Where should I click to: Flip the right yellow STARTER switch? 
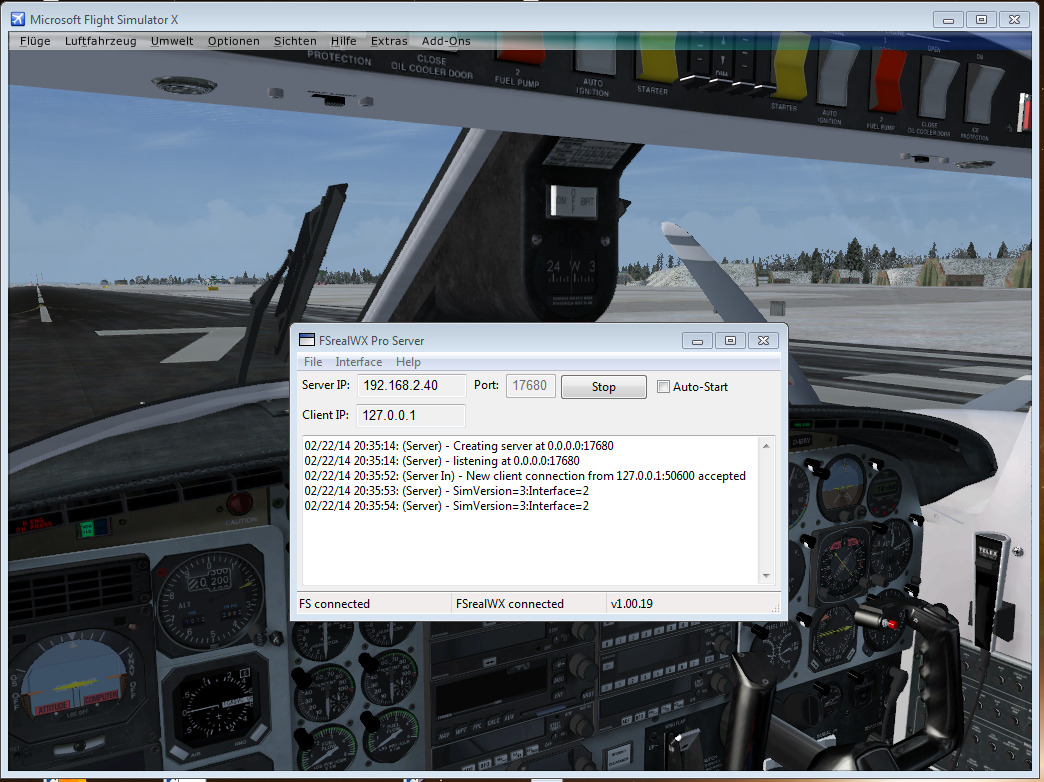coord(789,70)
